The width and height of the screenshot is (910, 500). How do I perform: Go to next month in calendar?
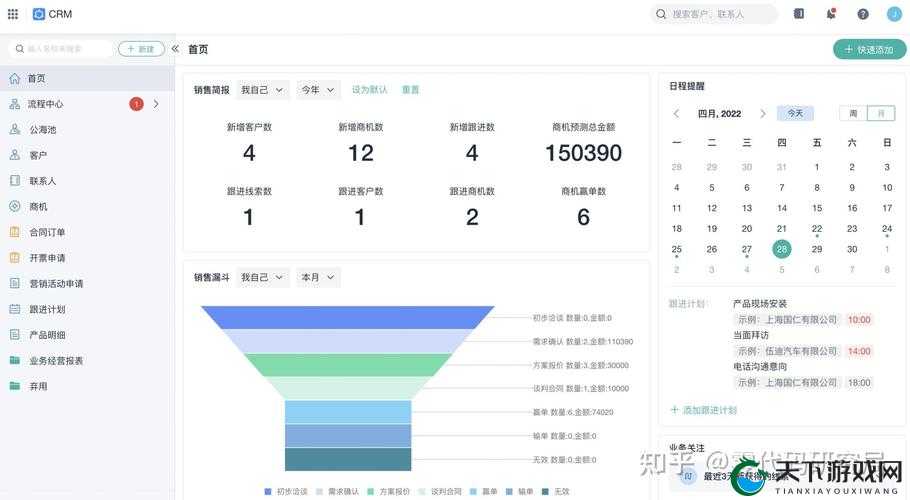[x=763, y=114]
